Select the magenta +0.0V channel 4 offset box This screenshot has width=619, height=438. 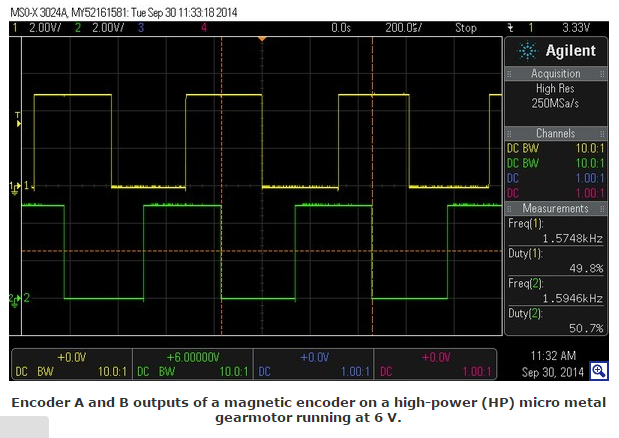tap(435, 364)
